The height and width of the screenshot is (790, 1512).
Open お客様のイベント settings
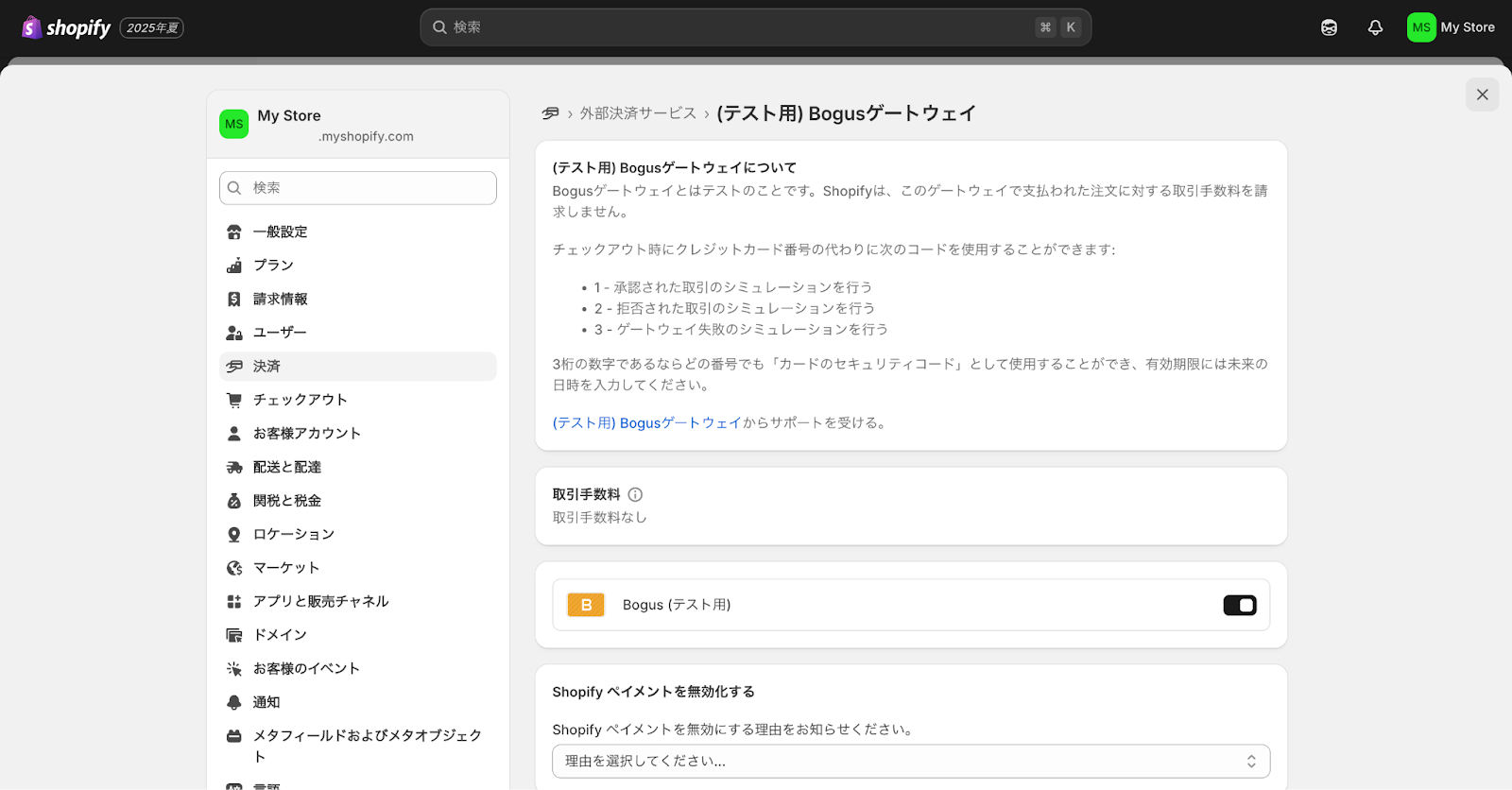pos(357,669)
